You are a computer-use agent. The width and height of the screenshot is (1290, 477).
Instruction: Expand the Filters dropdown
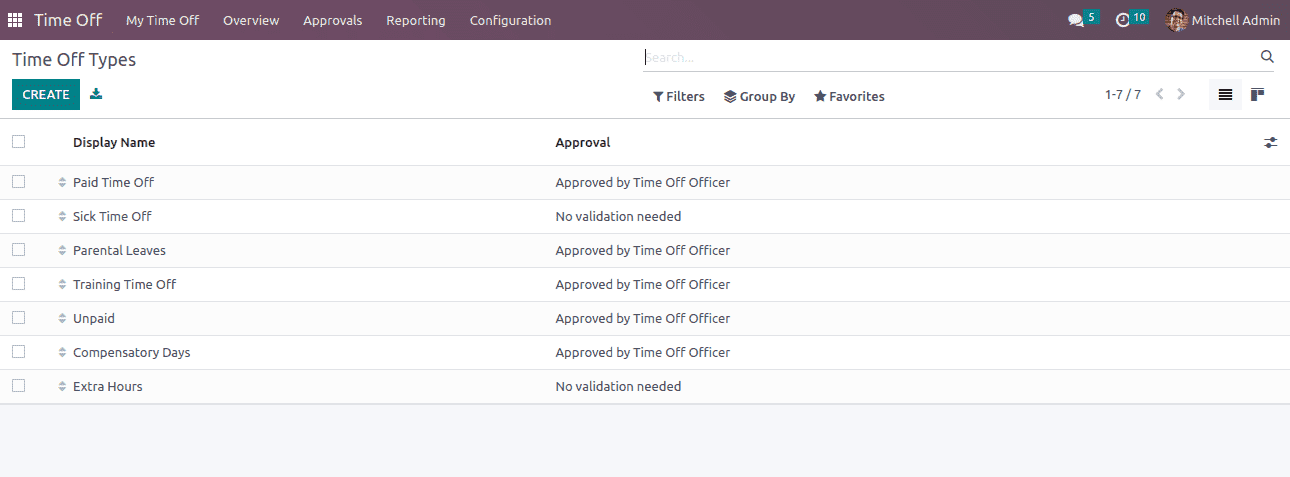(x=679, y=96)
